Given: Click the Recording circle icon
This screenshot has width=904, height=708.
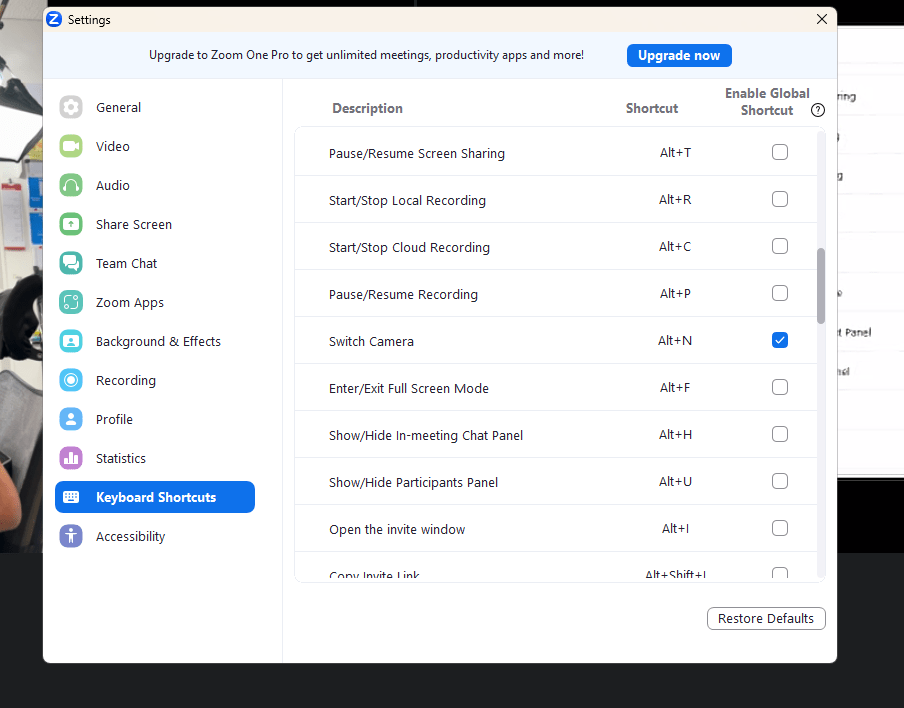Looking at the screenshot, I should pos(71,381).
